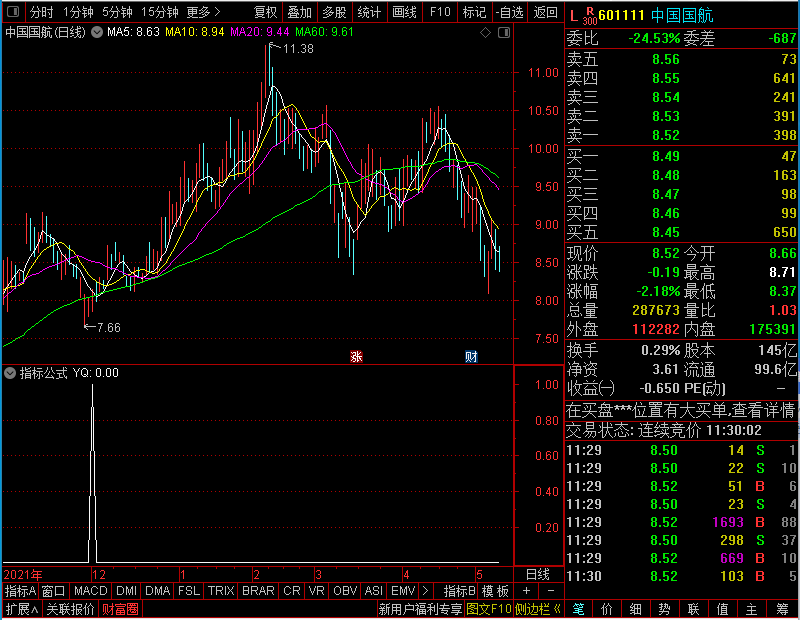Apply the CR indicator
Viewport: 800px width, 620px height.
pos(292,591)
